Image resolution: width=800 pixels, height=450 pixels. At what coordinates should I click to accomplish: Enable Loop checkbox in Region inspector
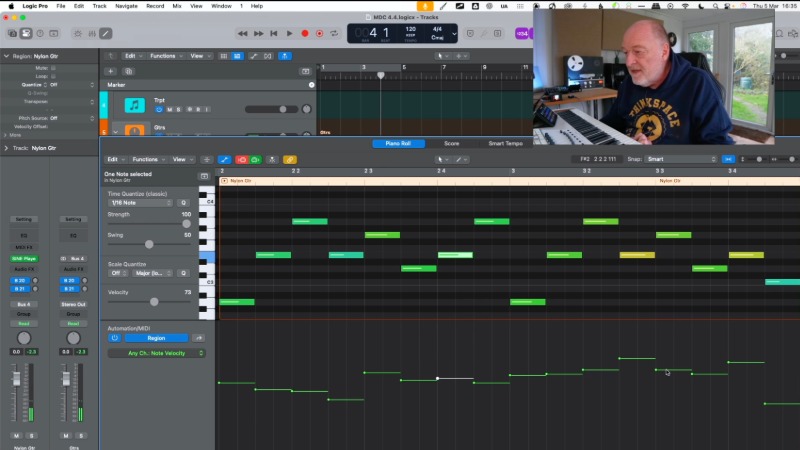53,76
